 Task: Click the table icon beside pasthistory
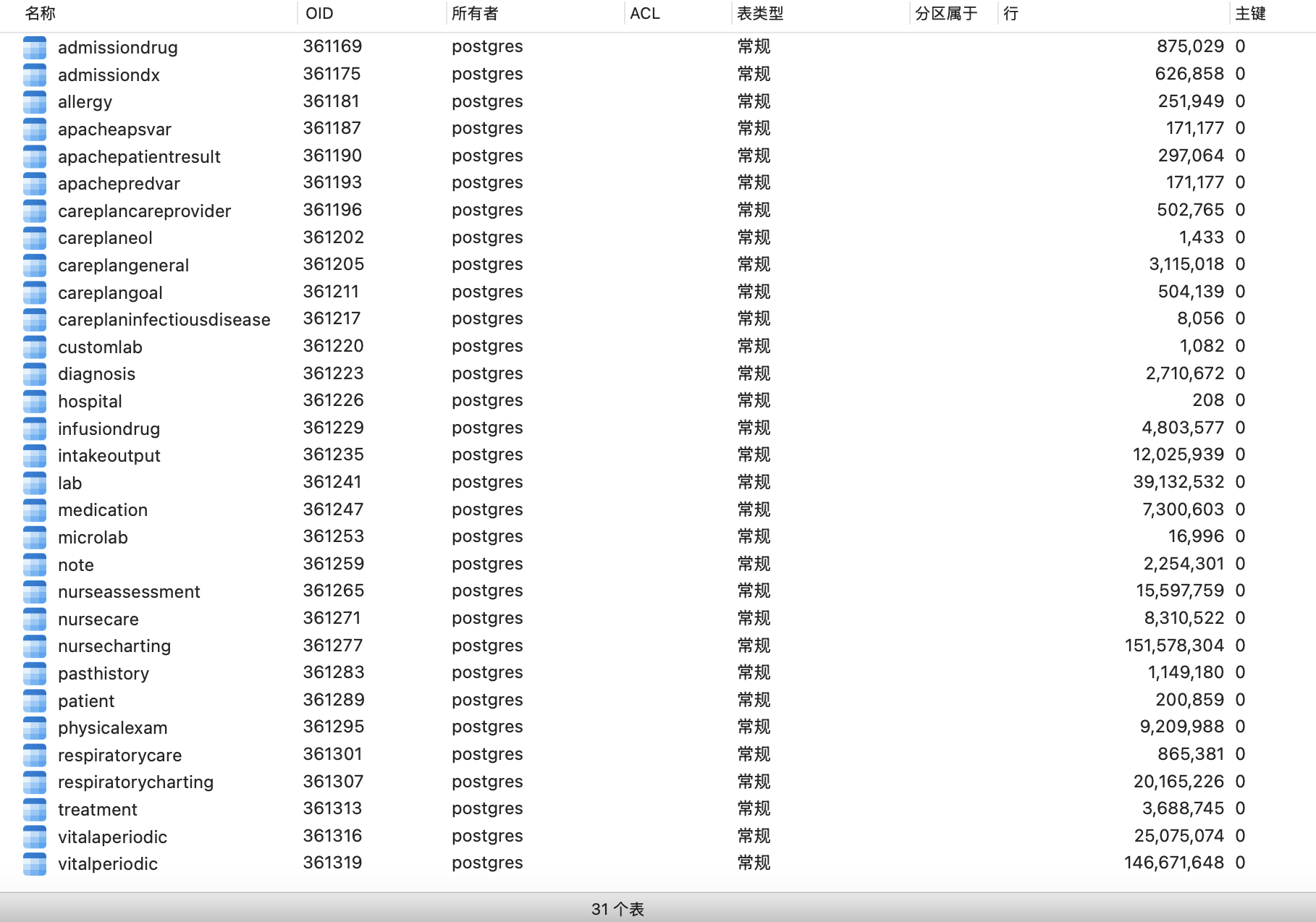pos(35,674)
